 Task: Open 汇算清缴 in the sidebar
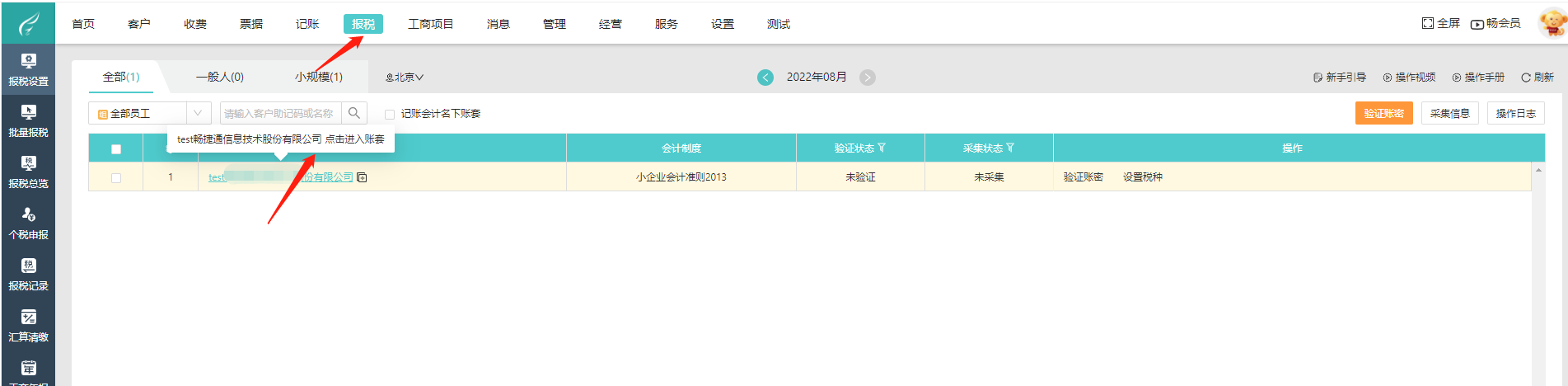pyautogui.click(x=28, y=325)
